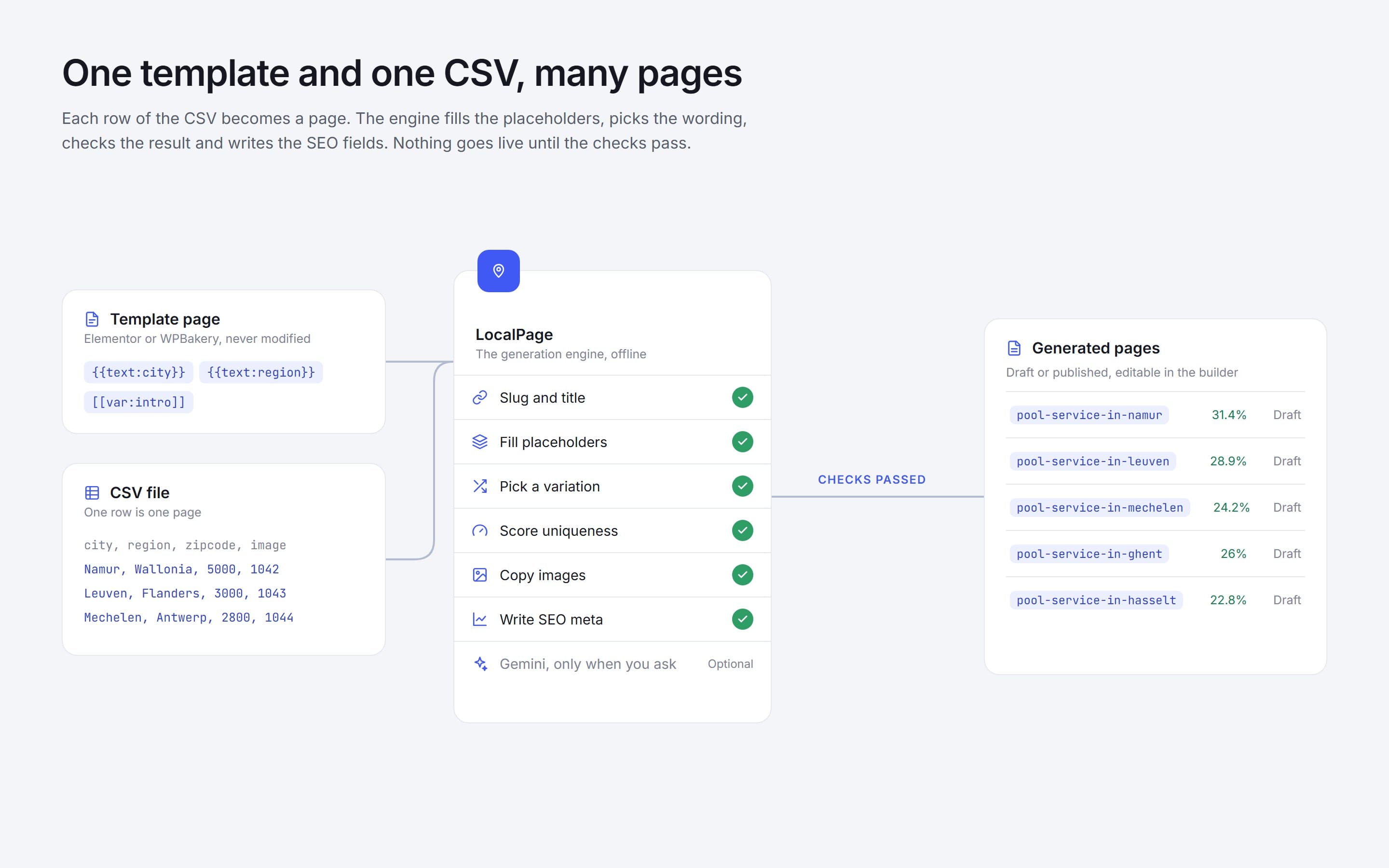Open the pool-service-in-ghent slug
The image size is (1389, 868).
[x=1089, y=554]
